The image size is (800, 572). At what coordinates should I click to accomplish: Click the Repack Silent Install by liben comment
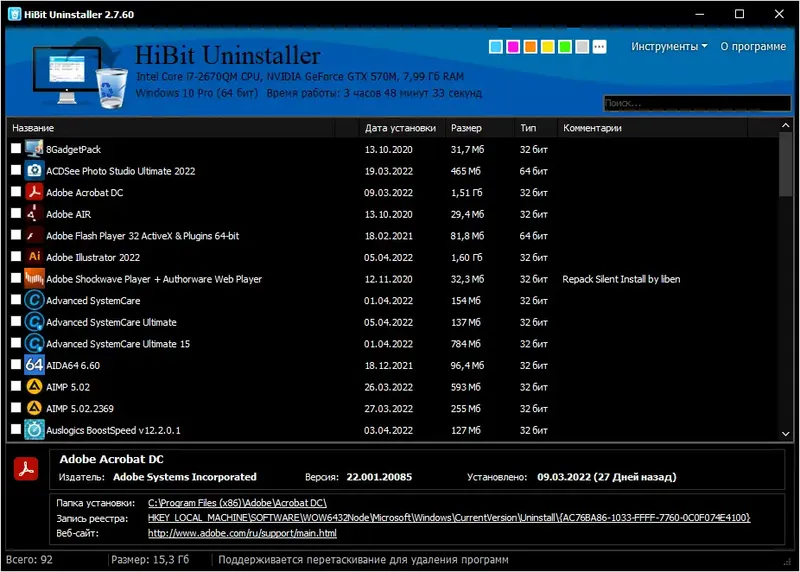621,279
